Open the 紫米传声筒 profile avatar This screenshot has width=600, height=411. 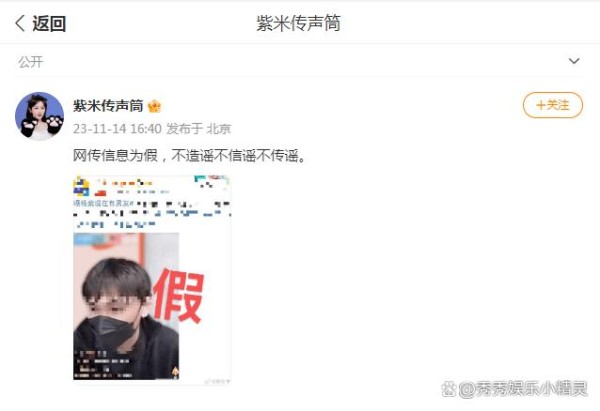[39, 116]
